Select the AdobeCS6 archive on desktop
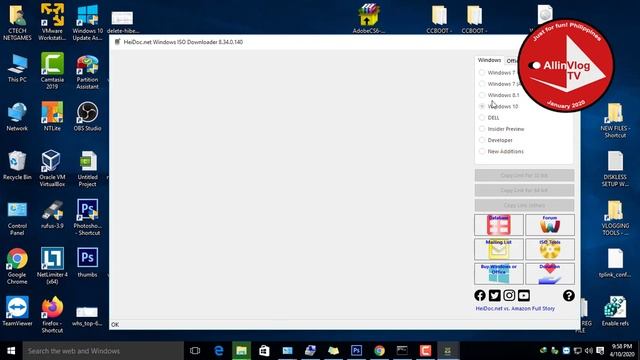The height and width of the screenshot is (360, 640). pos(369,19)
